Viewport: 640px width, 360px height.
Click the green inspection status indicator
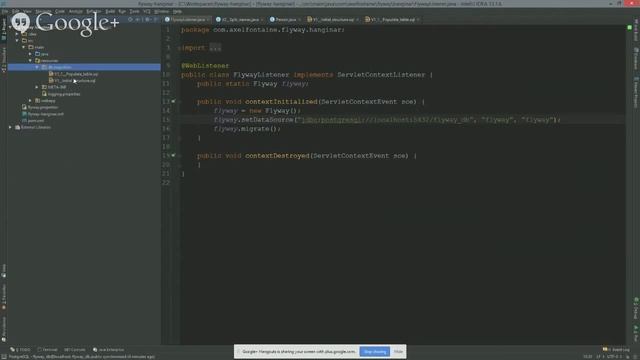click(629, 27)
